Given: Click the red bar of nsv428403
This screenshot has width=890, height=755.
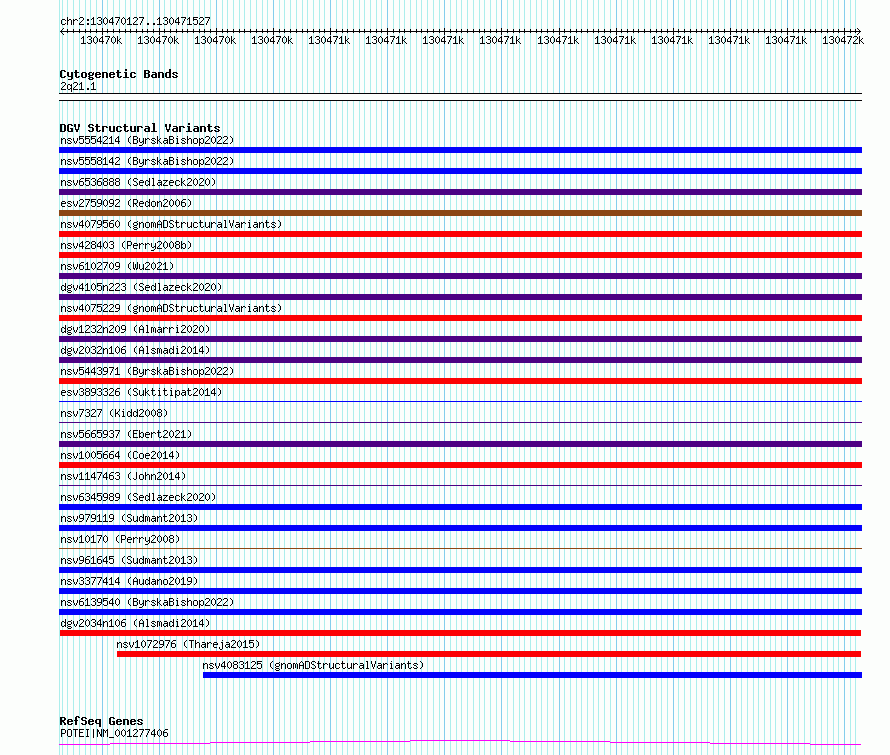Looking at the screenshot, I should [x=460, y=255].
